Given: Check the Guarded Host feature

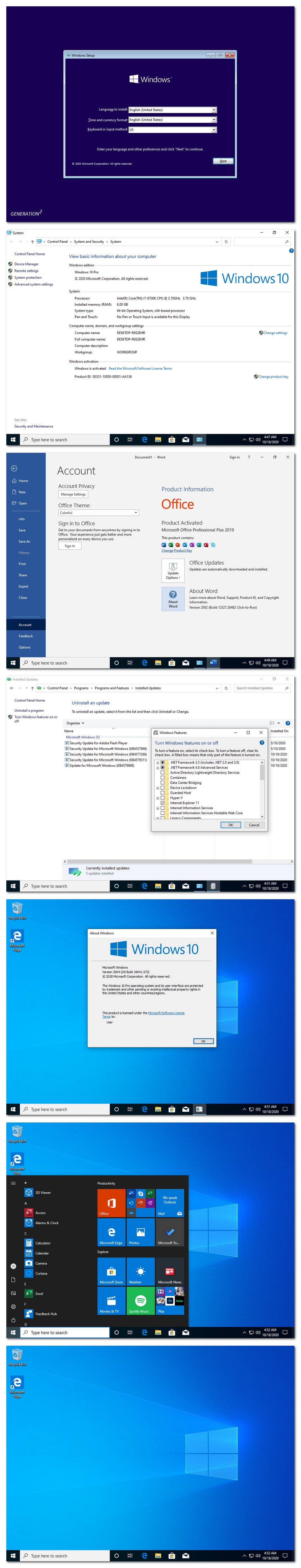Looking at the screenshot, I should click(162, 793).
